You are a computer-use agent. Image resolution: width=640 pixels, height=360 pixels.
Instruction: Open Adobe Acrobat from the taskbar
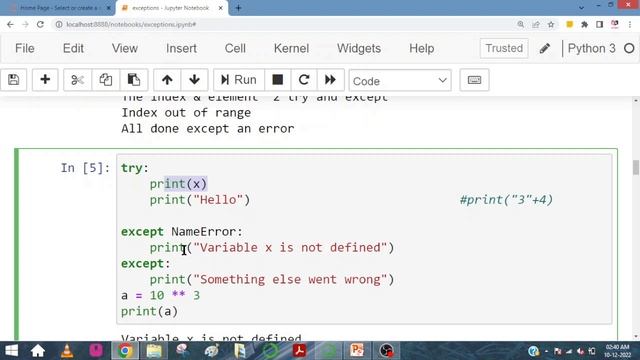299,351
